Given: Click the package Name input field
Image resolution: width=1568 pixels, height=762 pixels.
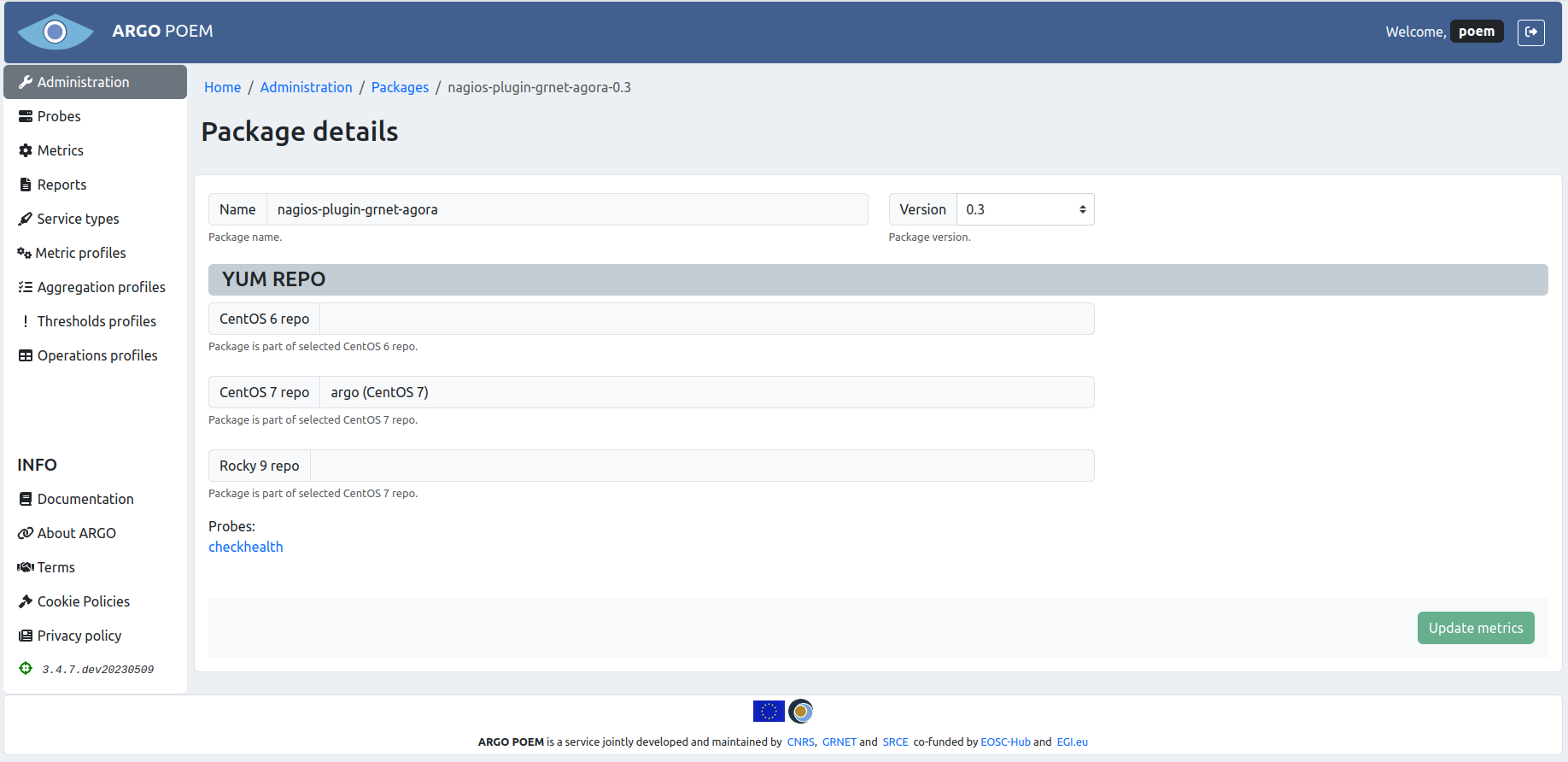Looking at the screenshot, I should (x=566, y=209).
